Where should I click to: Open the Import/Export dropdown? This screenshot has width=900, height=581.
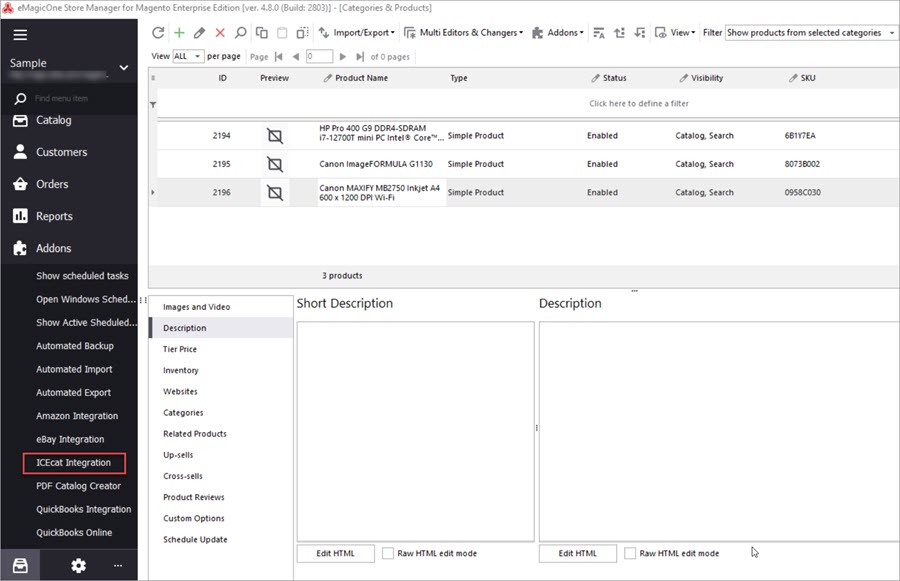(x=356, y=33)
